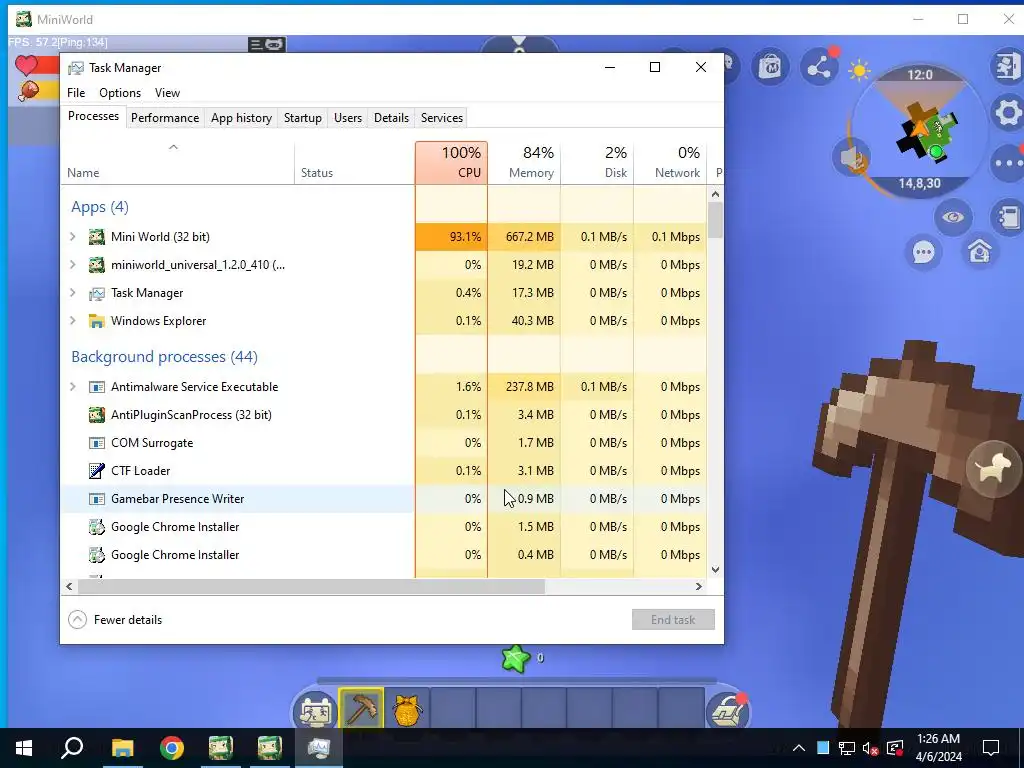Sort by the CPU column header
1024x768 pixels.
tap(451, 163)
